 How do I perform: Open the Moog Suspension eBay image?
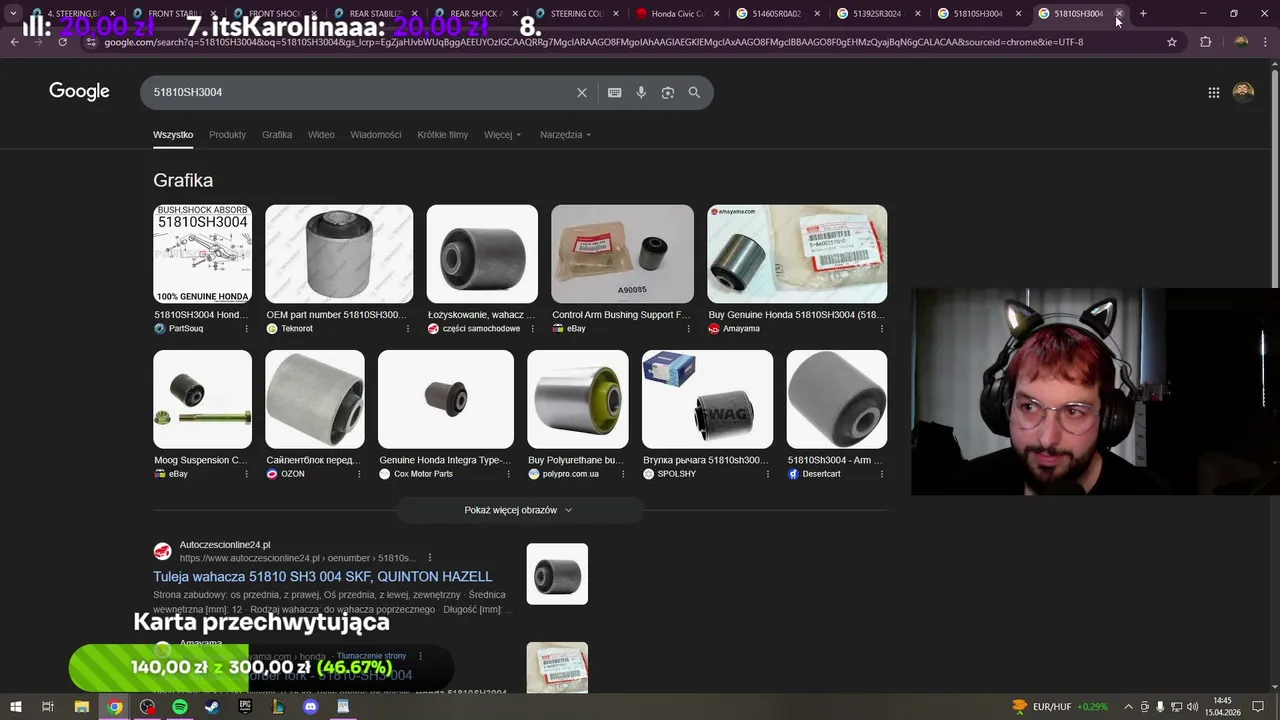point(202,399)
